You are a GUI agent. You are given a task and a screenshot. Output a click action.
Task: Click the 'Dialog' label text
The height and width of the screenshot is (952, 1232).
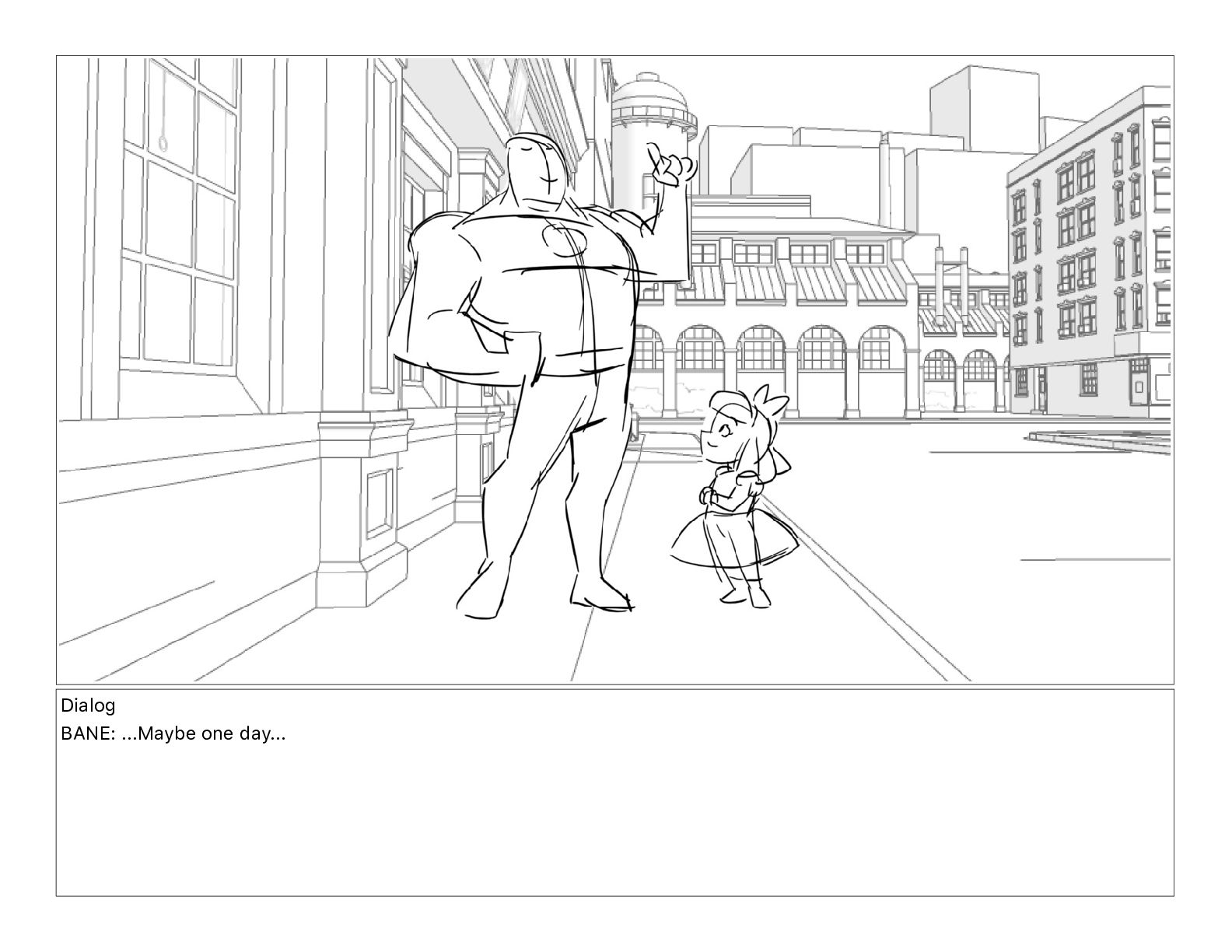pos(88,706)
